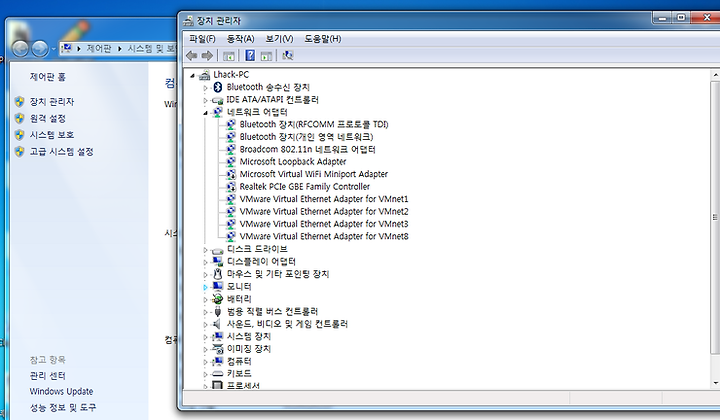Select Bluetooth 장치(RFCOMM 프로토콜 TDI)
The width and height of the screenshot is (720, 420).
click(x=314, y=125)
